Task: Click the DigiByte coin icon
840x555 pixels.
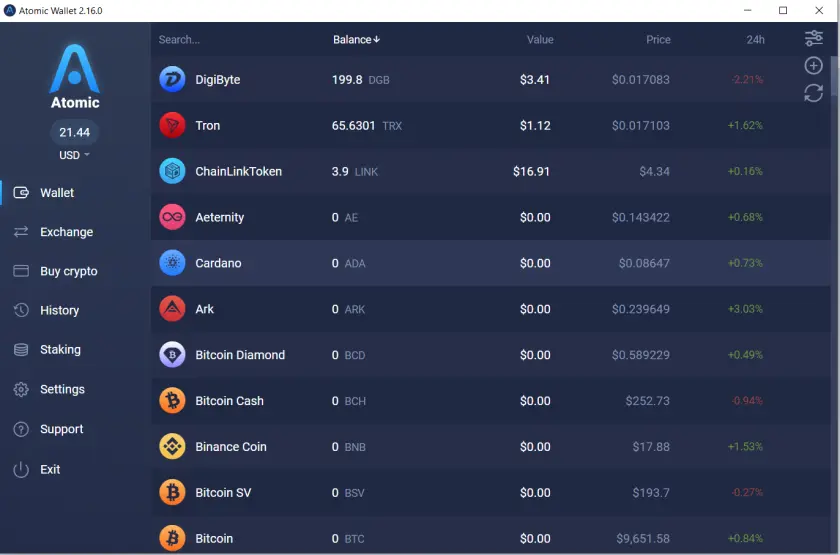Action: click(x=172, y=79)
